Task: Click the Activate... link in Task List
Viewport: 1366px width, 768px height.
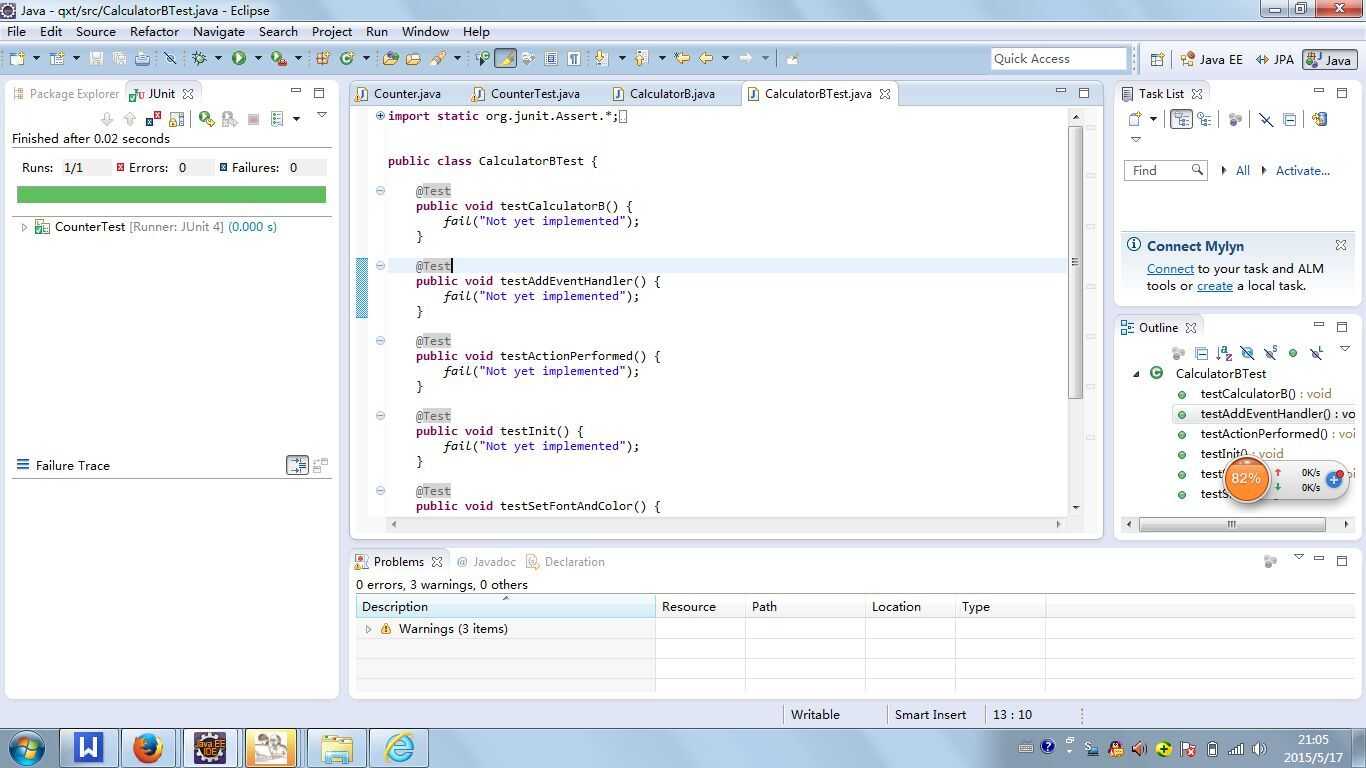Action: [1302, 171]
